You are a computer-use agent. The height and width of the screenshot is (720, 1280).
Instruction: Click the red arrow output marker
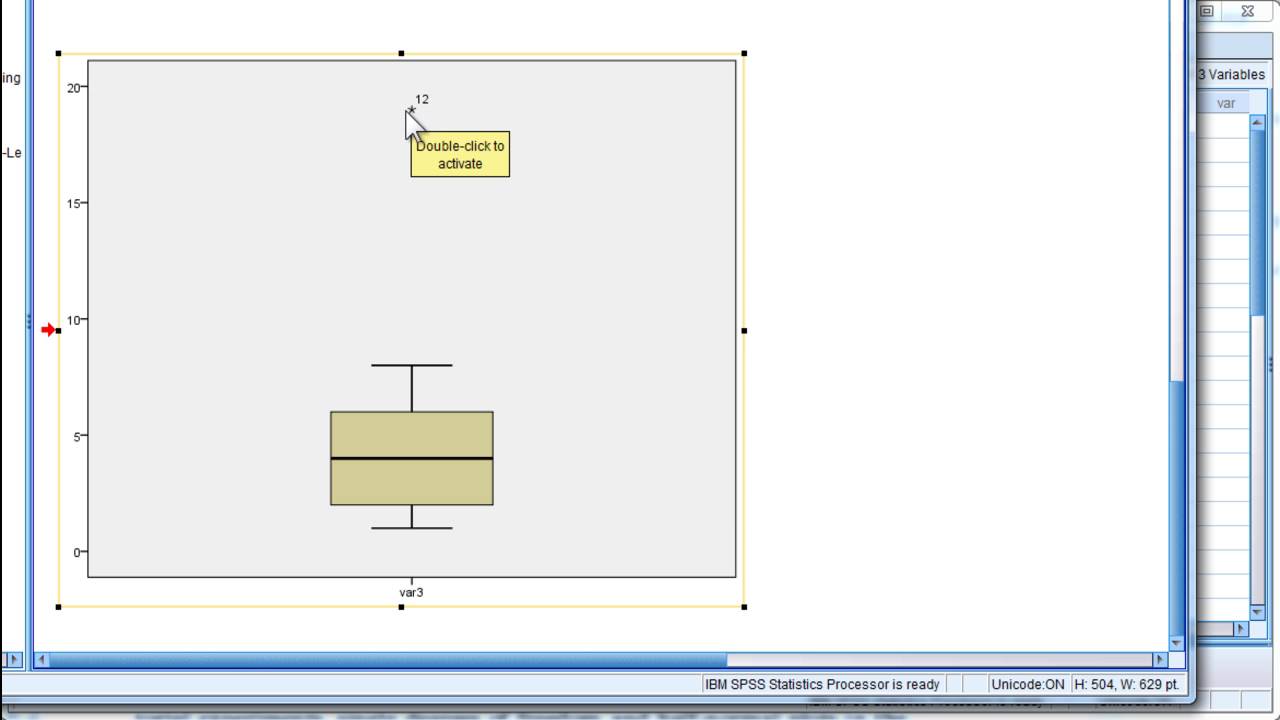[x=48, y=330]
